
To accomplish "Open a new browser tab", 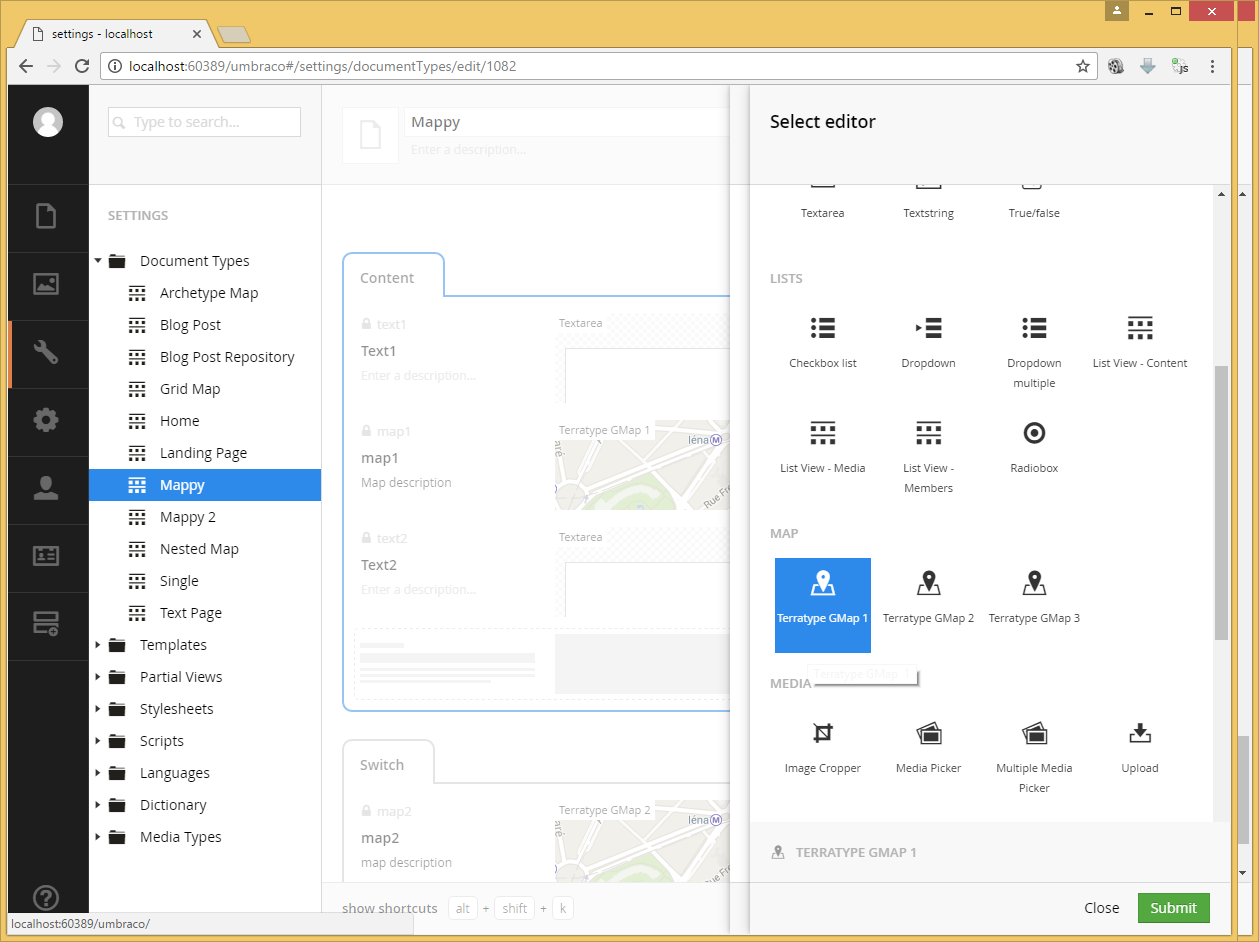I will 233,35.
